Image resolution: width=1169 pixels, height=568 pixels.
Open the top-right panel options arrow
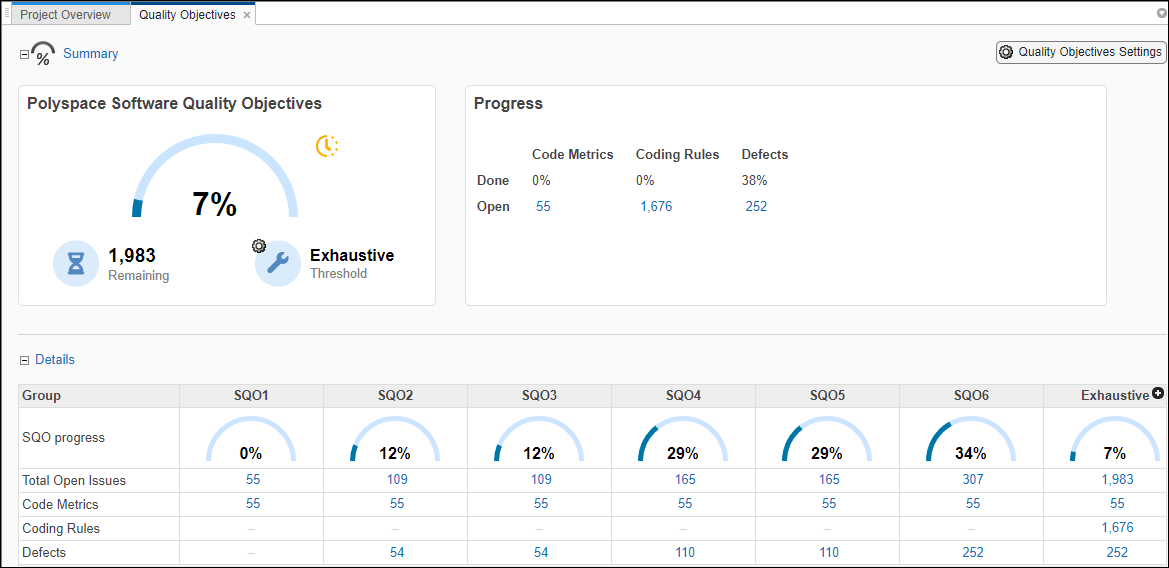[x=1161, y=14]
